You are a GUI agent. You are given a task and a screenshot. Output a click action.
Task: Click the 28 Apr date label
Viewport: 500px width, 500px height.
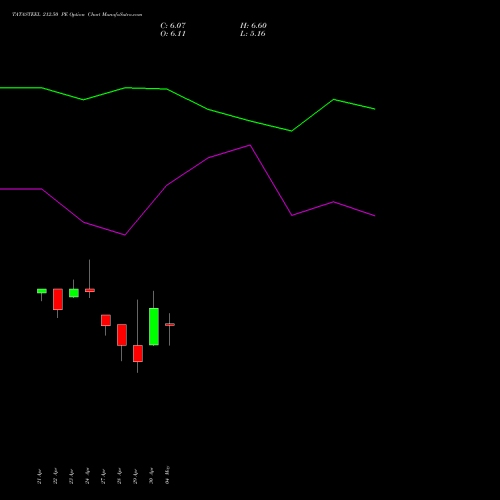(119, 477)
